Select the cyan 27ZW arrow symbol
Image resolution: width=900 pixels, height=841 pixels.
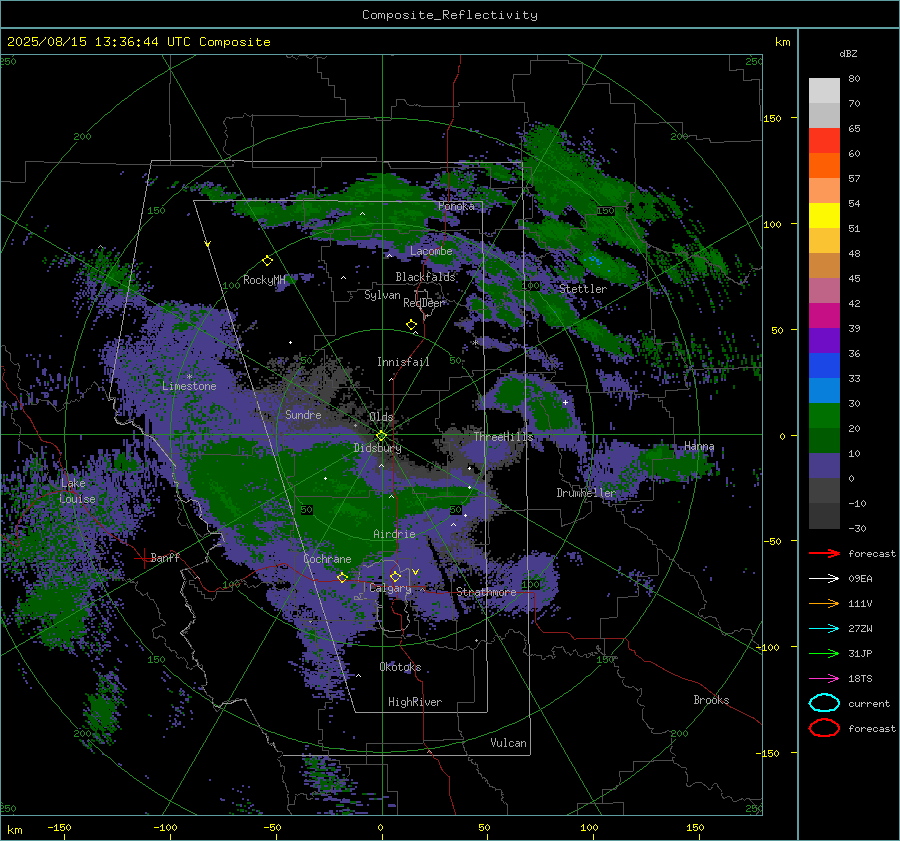click(824, 628)
